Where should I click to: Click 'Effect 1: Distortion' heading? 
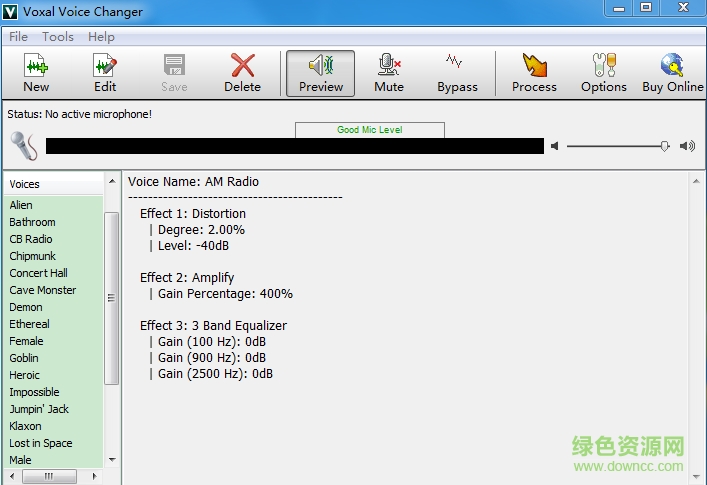point(193,214)
